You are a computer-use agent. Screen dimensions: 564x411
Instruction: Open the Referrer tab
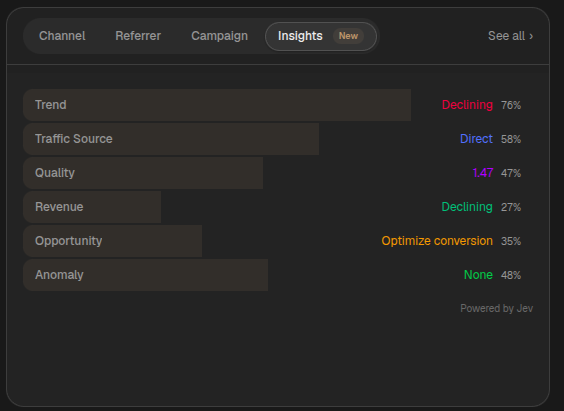(138, 36)
